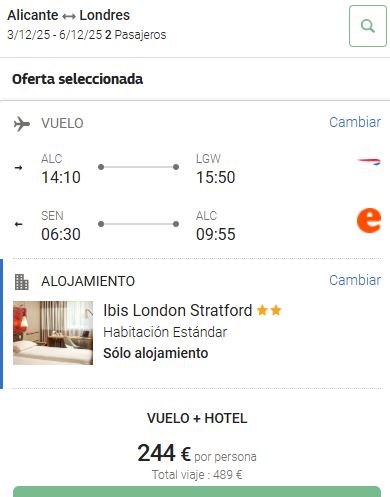Viewport: 390px width, 497px height.
Task: Click the building icon beside ALOJAMIENTO
Action: click(22, 282)
